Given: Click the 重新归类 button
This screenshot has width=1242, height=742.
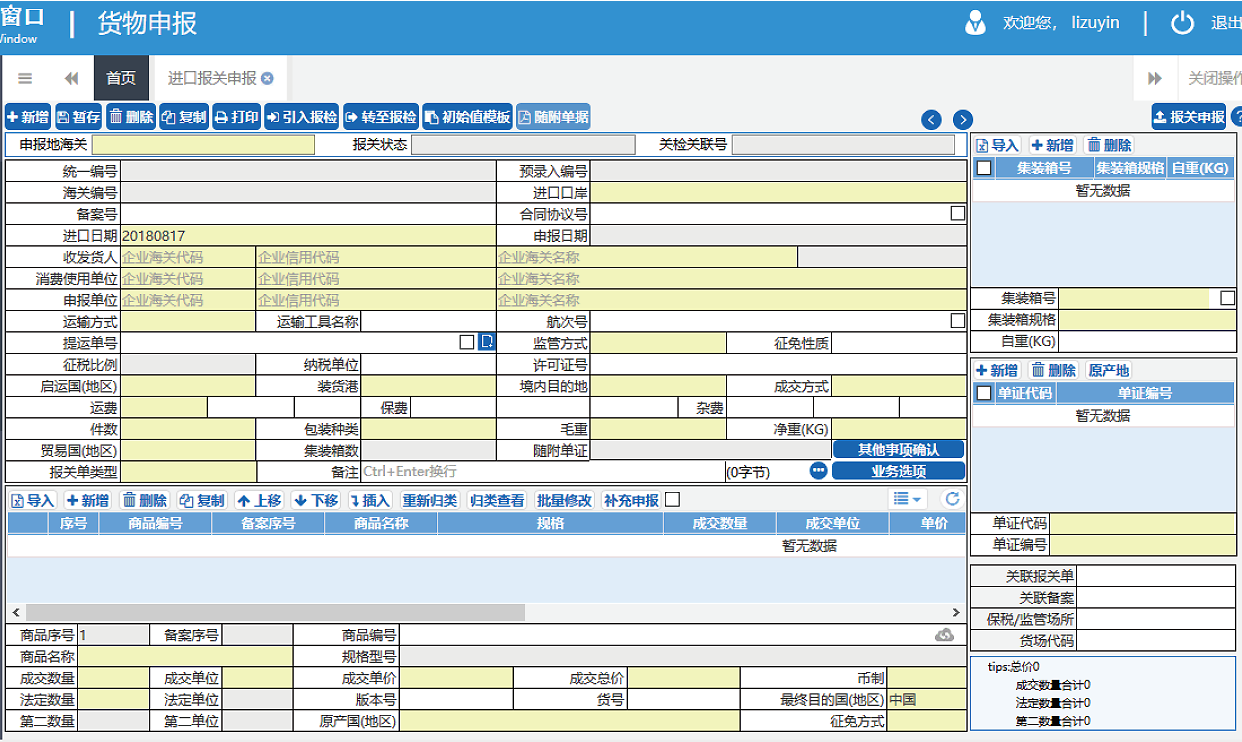Looking at the screenshot, I should click(429, 500).
